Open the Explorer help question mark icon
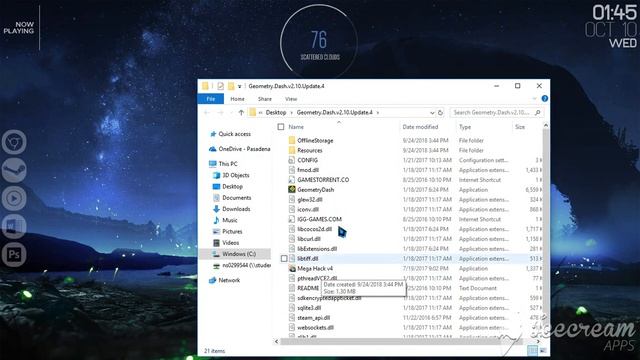 [x=544, y=99]
